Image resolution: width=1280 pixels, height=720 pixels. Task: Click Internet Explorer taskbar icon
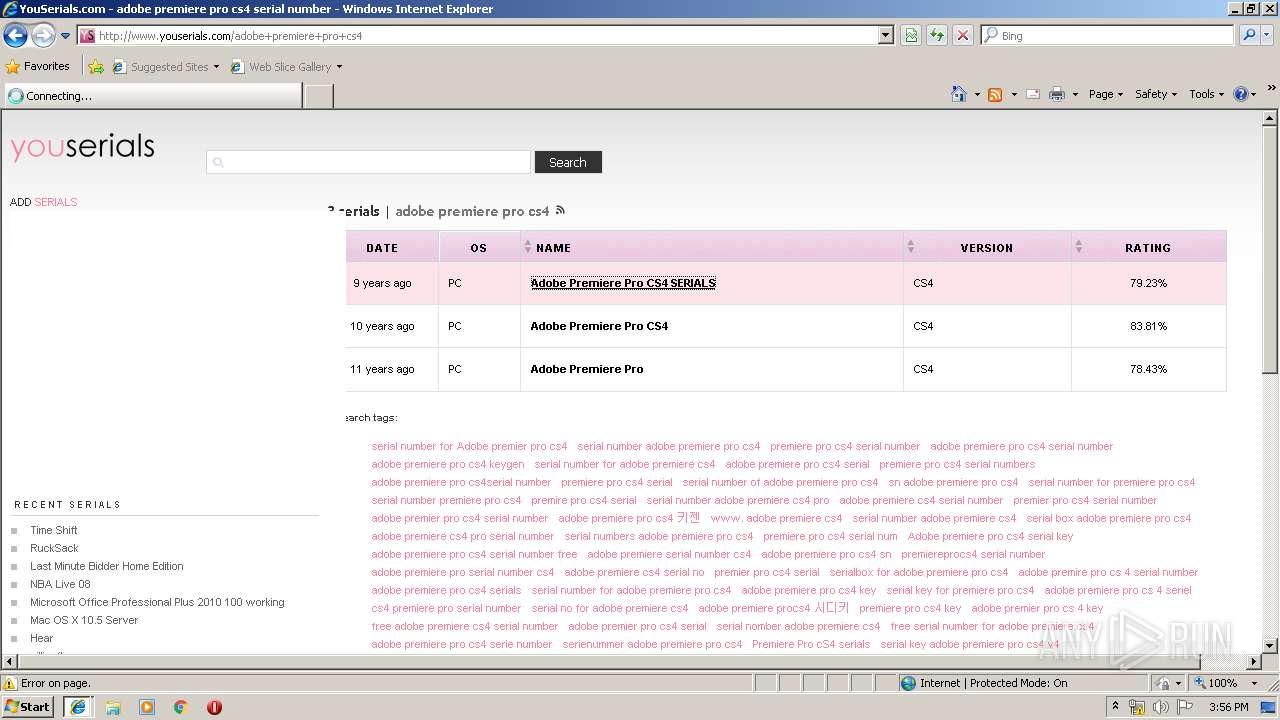pos(77,707)
